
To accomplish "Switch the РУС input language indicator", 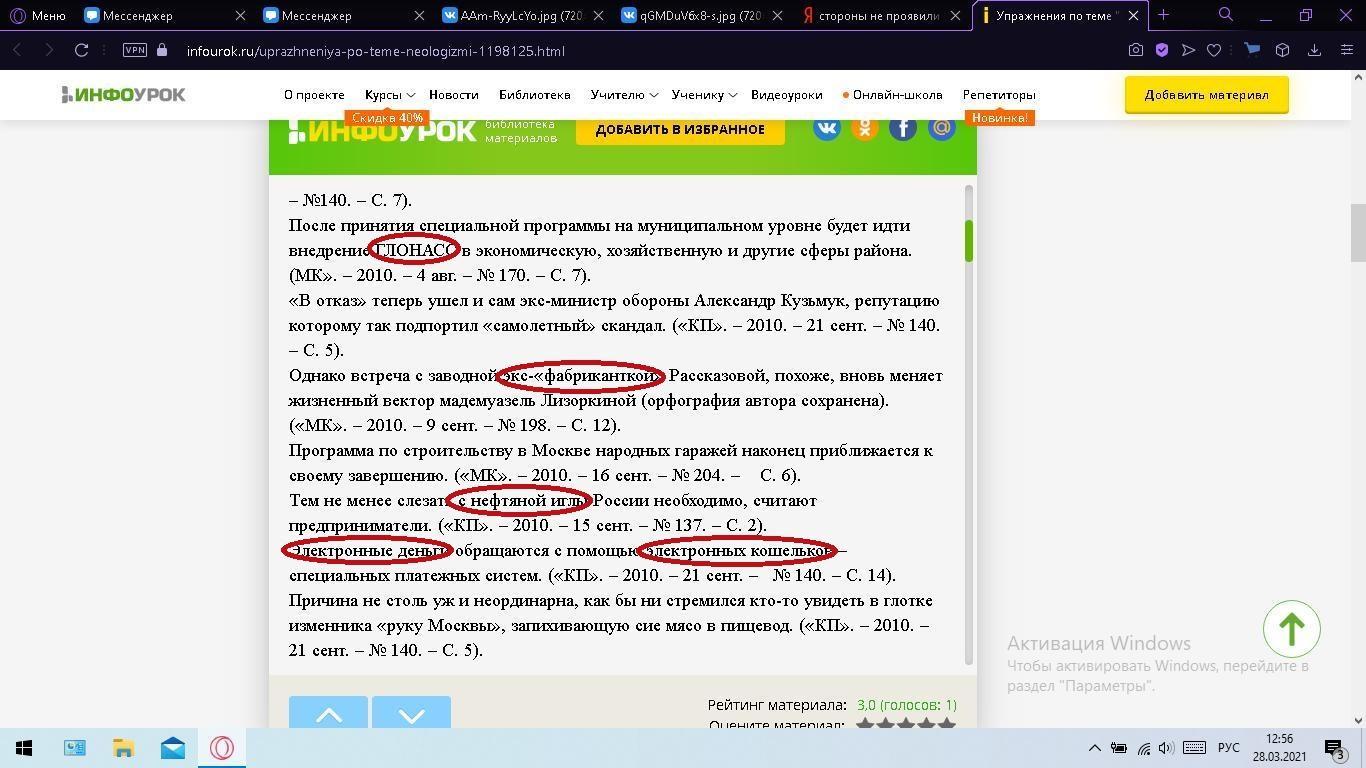I will click(1228, 748).
